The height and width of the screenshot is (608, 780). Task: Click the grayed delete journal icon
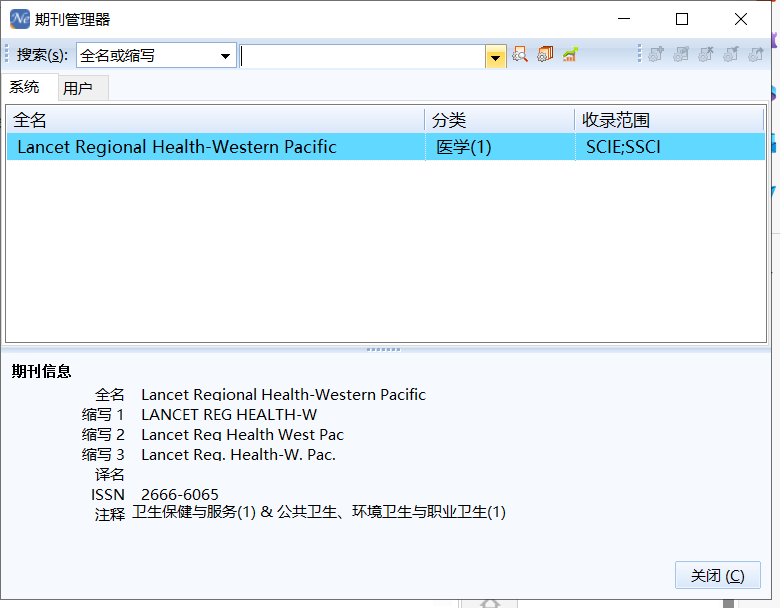(x=706, y=54)
